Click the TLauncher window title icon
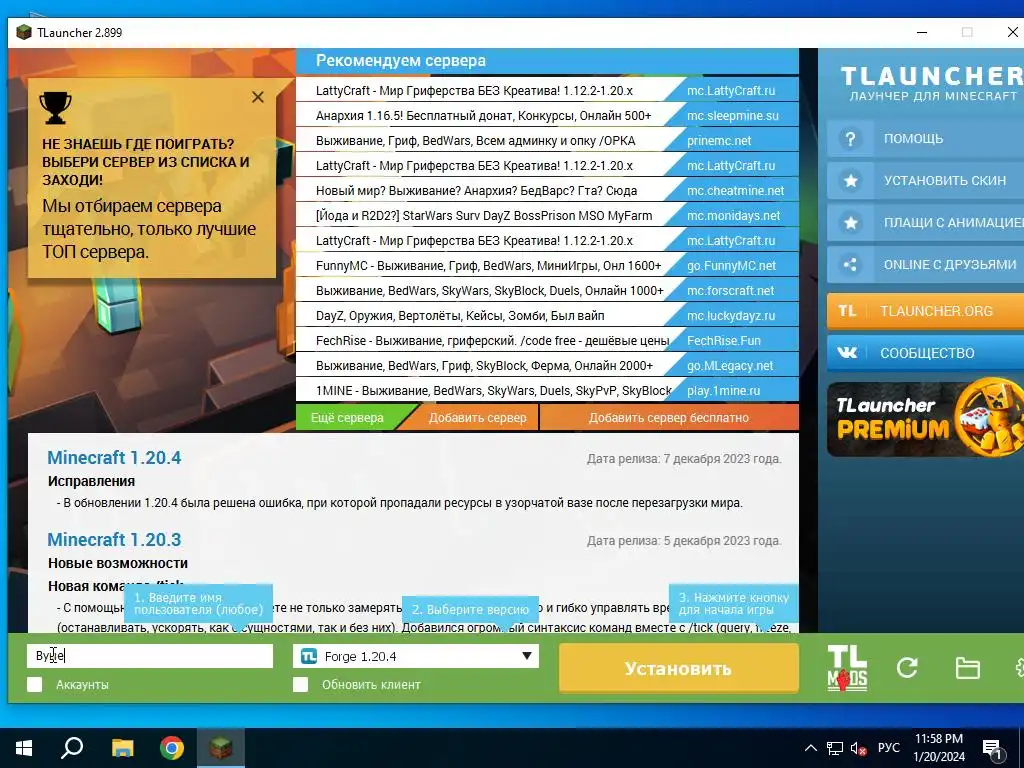This screenshot has height=768, width=1024. click(x=24, y=32)
